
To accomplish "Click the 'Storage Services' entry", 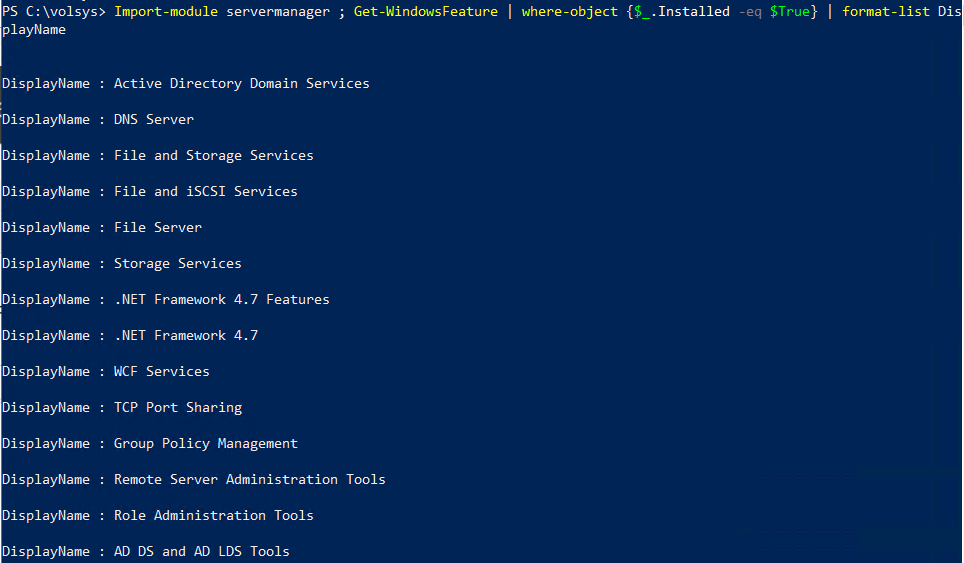I will tap(177, 264).
